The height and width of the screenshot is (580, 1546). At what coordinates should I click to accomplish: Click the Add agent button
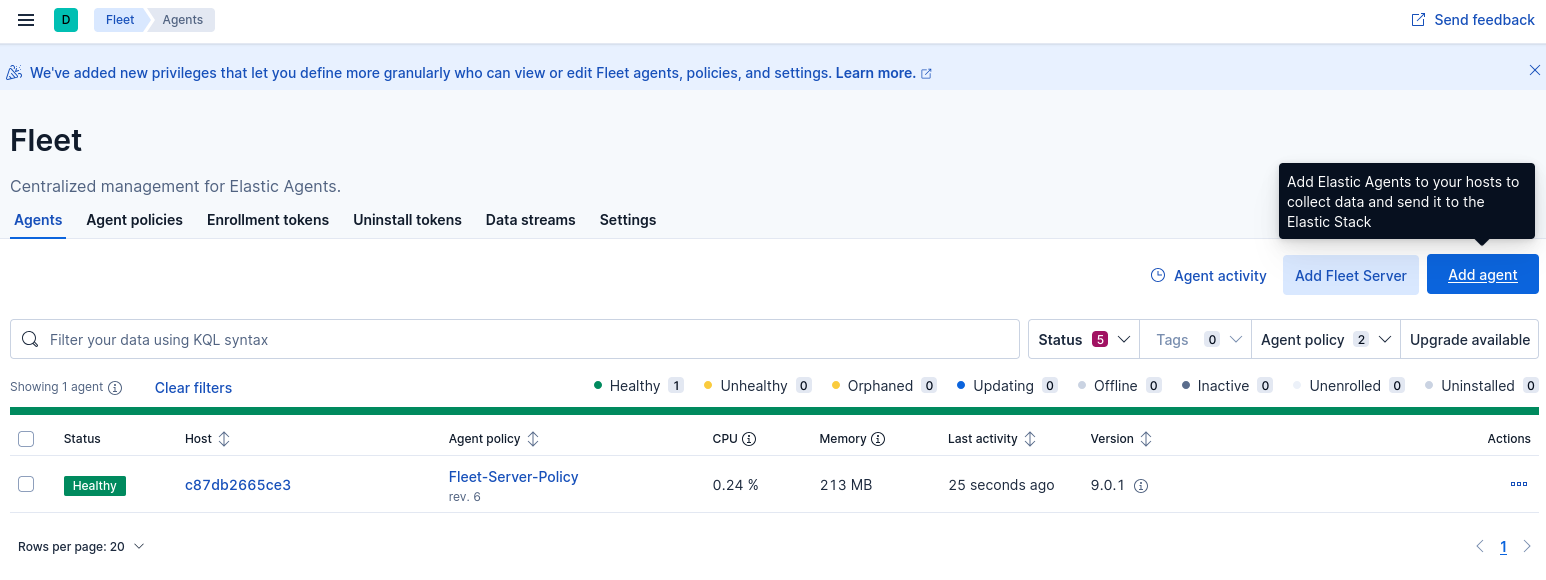click(x=1482, y=275)
